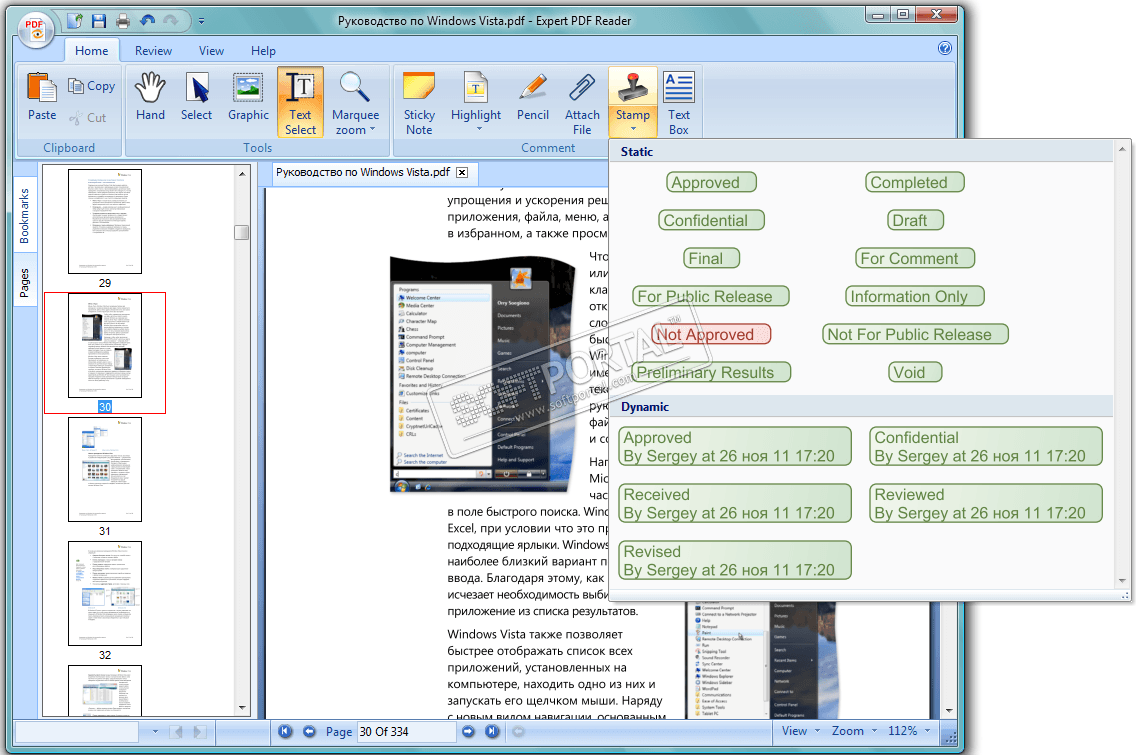
Task: Go to the next page
Action: click(x=468, y=731)
